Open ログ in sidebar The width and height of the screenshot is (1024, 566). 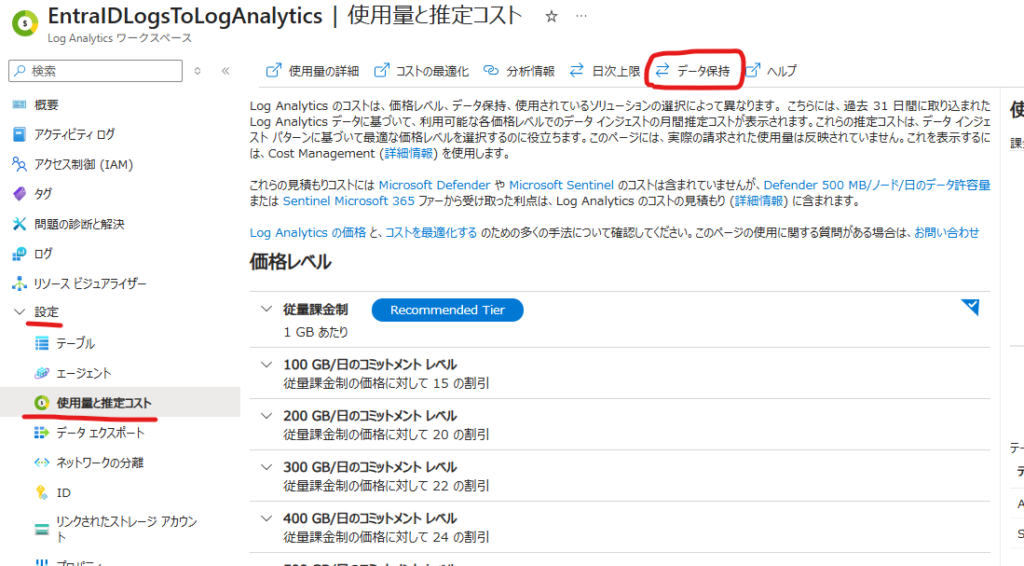click(43, 254)
